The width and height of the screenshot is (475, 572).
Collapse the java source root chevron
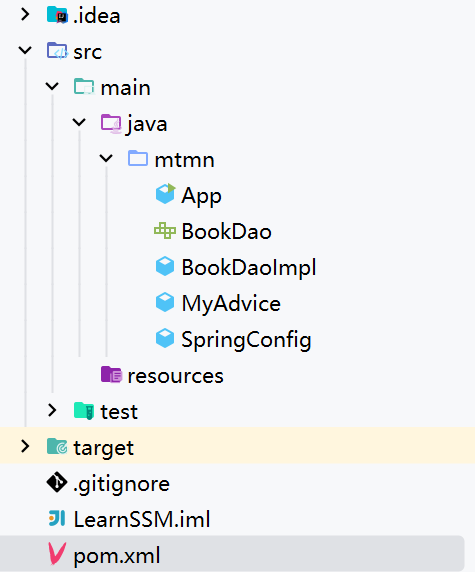(x=79, y=122)
